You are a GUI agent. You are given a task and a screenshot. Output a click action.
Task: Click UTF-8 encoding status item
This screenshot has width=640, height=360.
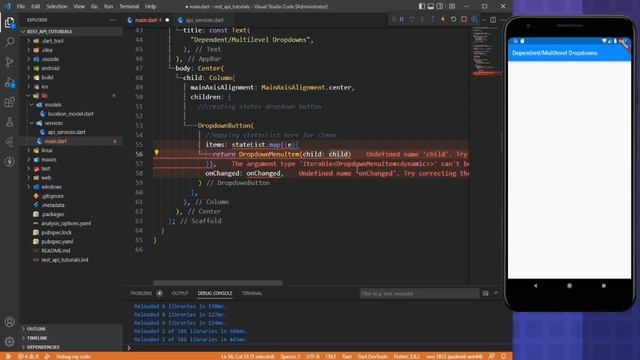312,356
